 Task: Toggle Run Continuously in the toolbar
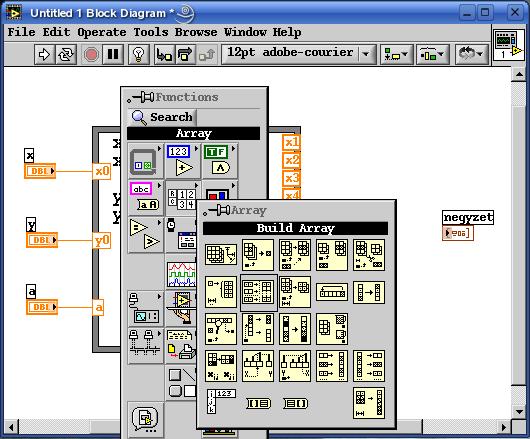[x=66, y=54]
